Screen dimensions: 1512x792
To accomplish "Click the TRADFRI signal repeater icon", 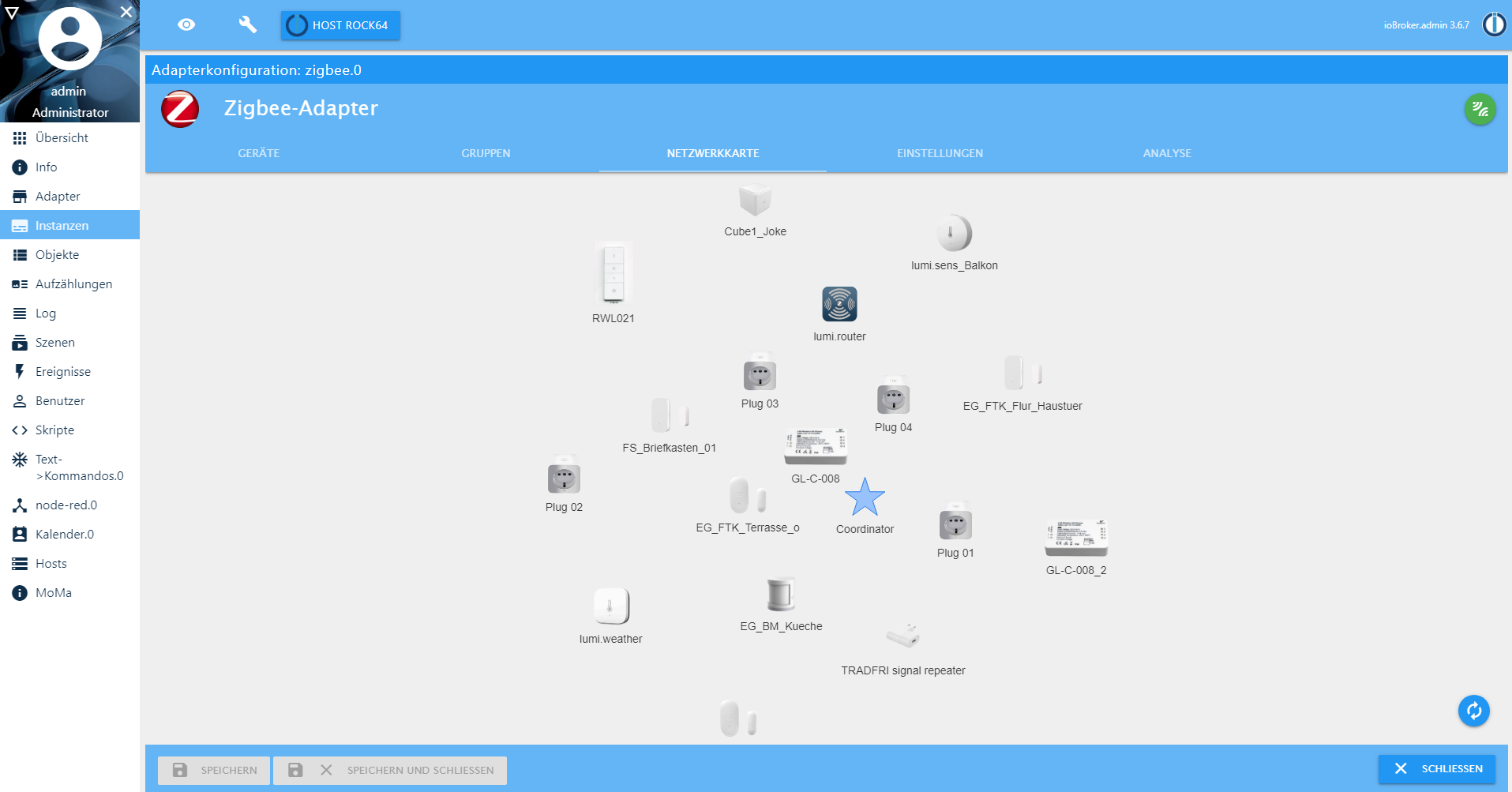I will coord(903,634).
